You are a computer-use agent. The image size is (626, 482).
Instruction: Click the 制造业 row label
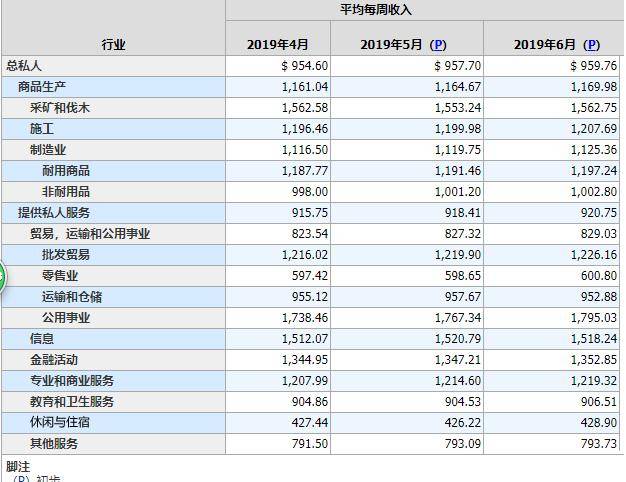pyautogui.click(x=48, y=150)
